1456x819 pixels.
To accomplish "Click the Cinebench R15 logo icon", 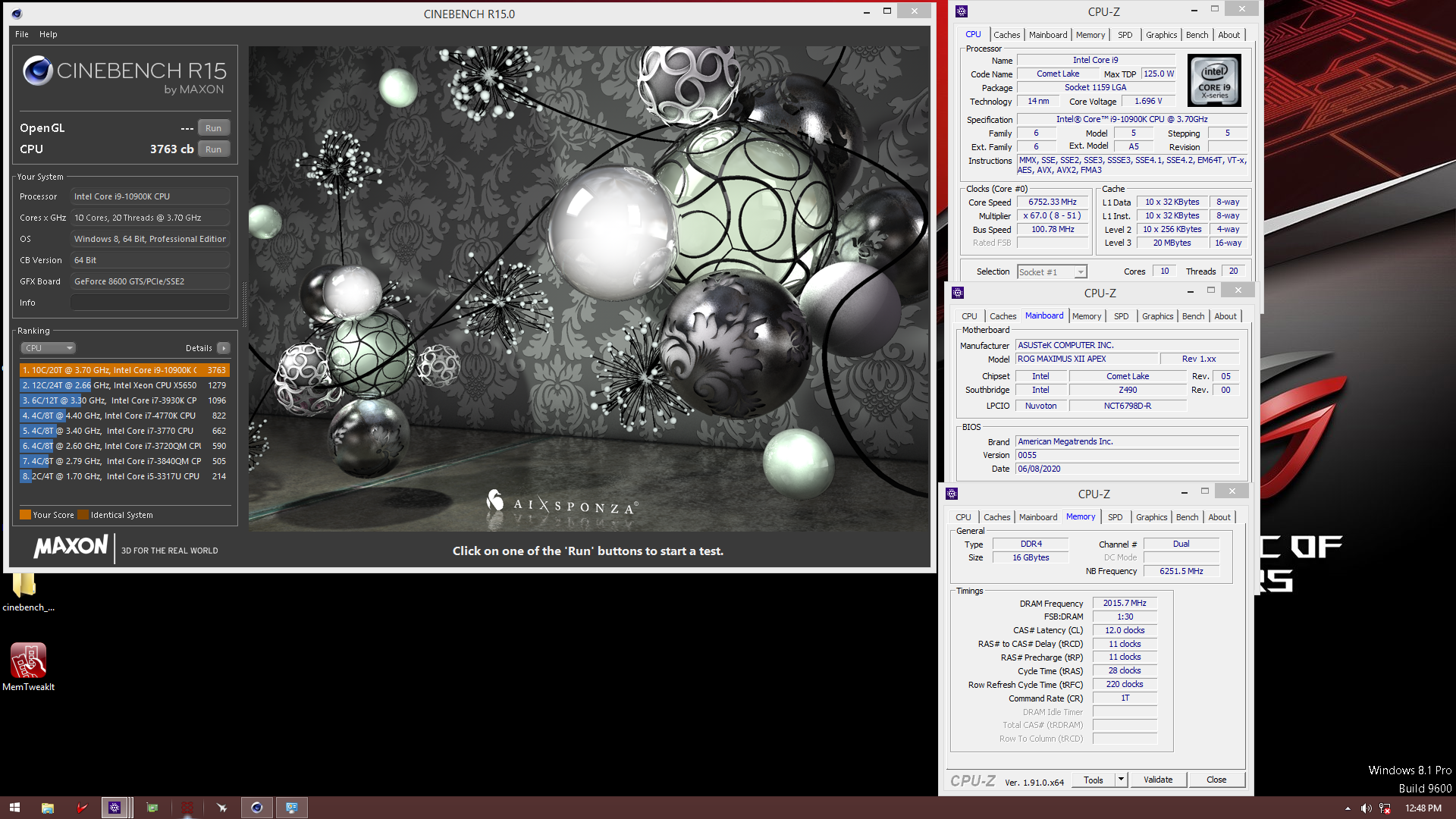I will [x=37, y=71].
